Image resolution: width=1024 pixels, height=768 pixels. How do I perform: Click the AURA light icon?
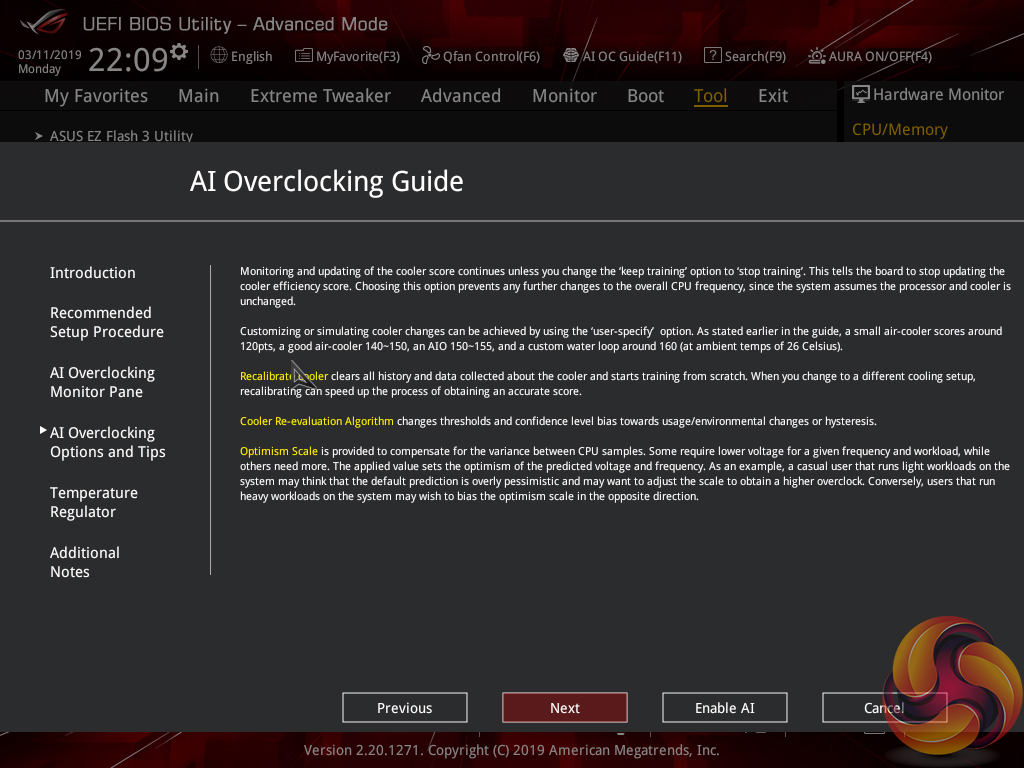click(816, 56)
